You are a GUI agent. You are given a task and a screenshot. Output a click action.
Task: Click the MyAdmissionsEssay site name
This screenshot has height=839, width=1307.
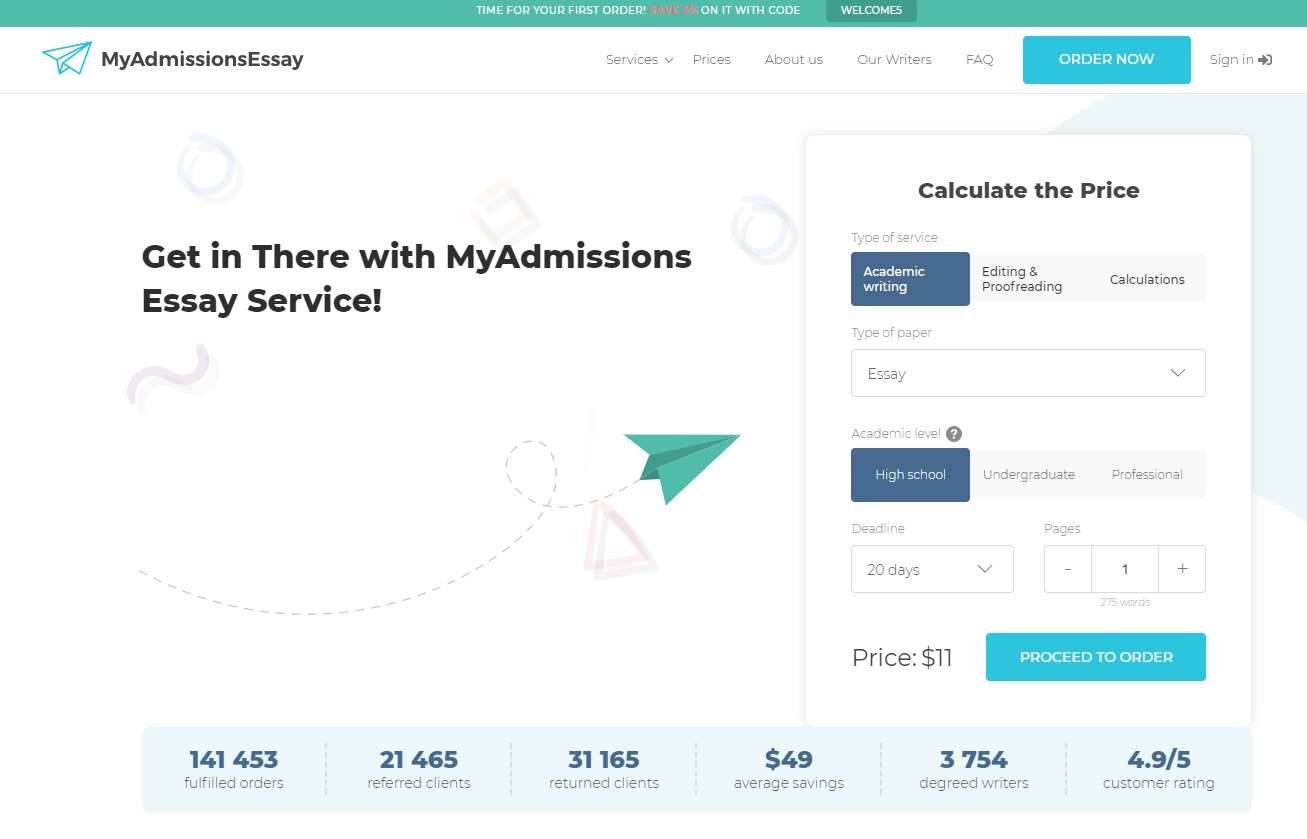[202, 59]
